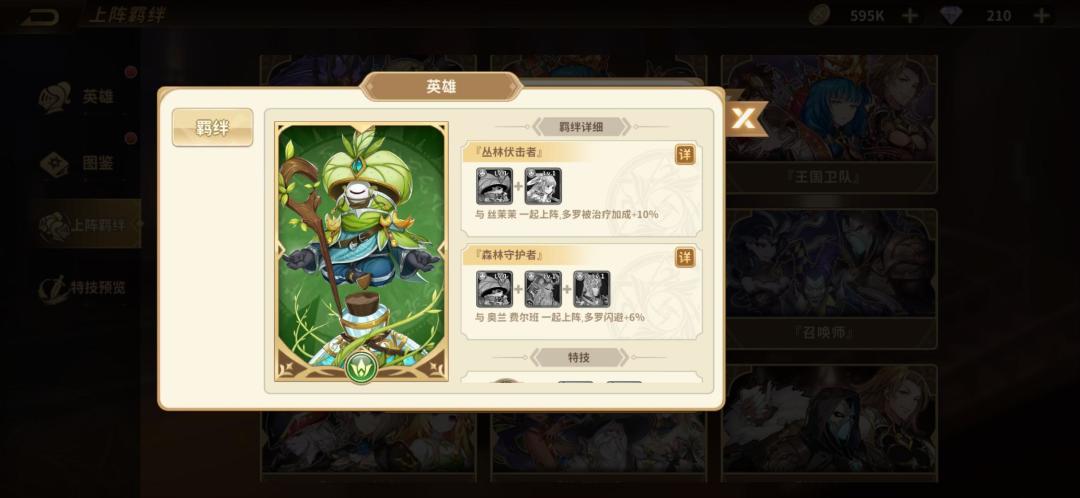1080x498 pixels.
Task: Click the hero card illustration
Action: pos(362,251)
